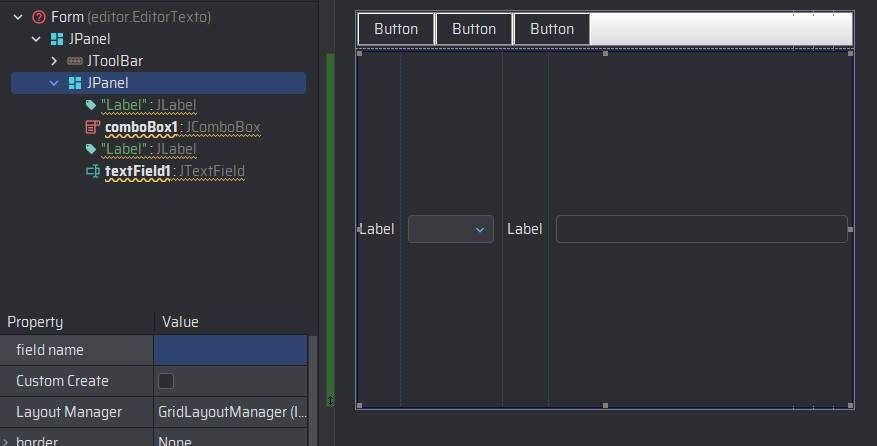Screen dimensions: 877x446
Task: Click the tag icon of the second JLabel
Action: 92,149
